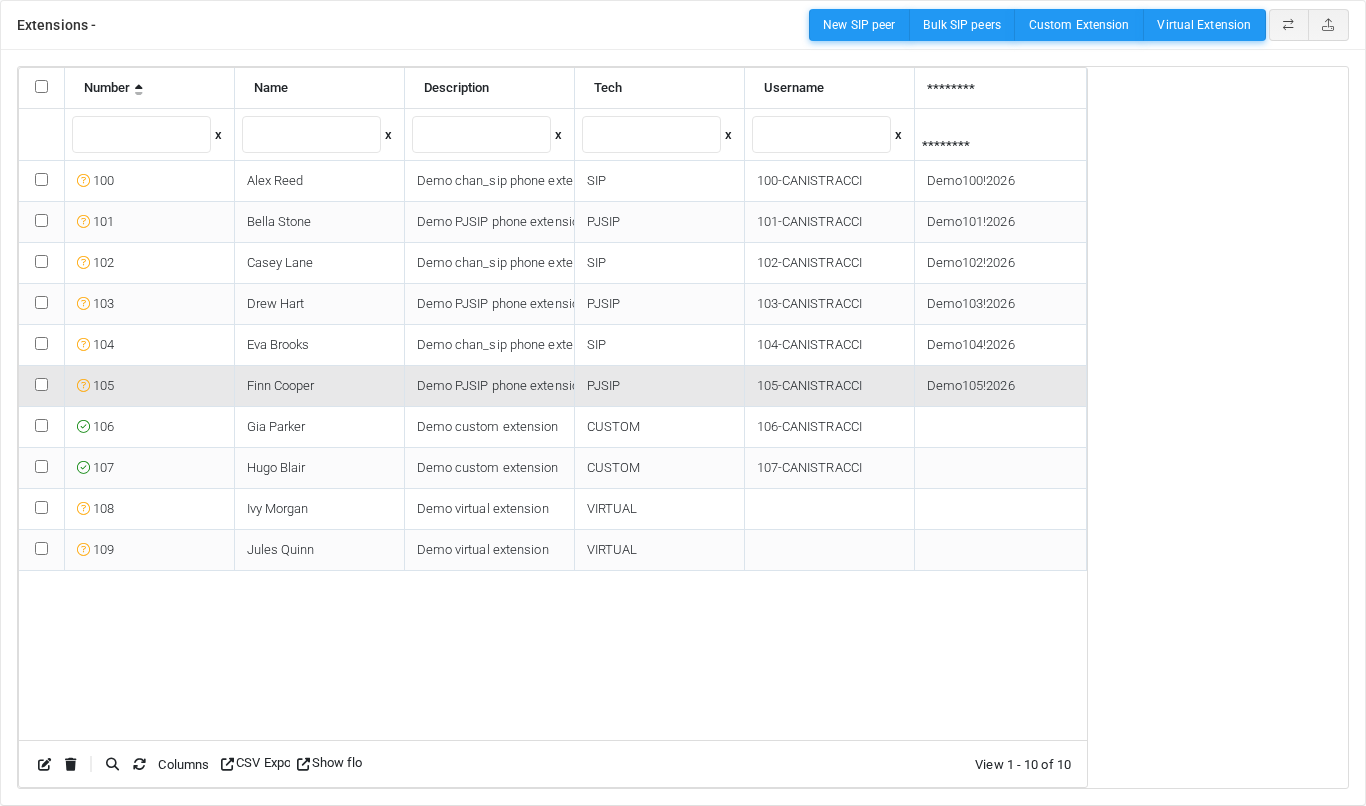Click the Custom Extension button
Image resolution: width=1366 pixels, height=806 pixels.
[x=1079, y=25]
